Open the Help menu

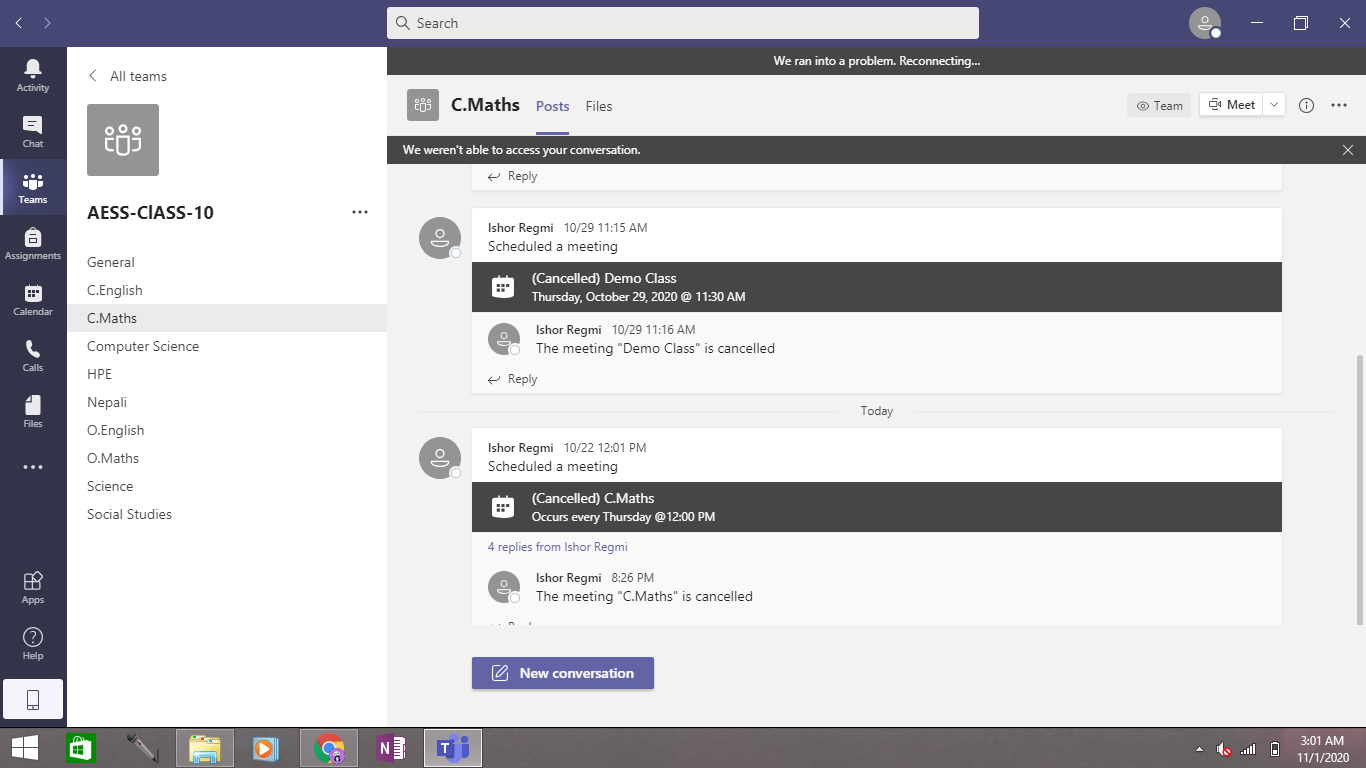pos(33,644)
